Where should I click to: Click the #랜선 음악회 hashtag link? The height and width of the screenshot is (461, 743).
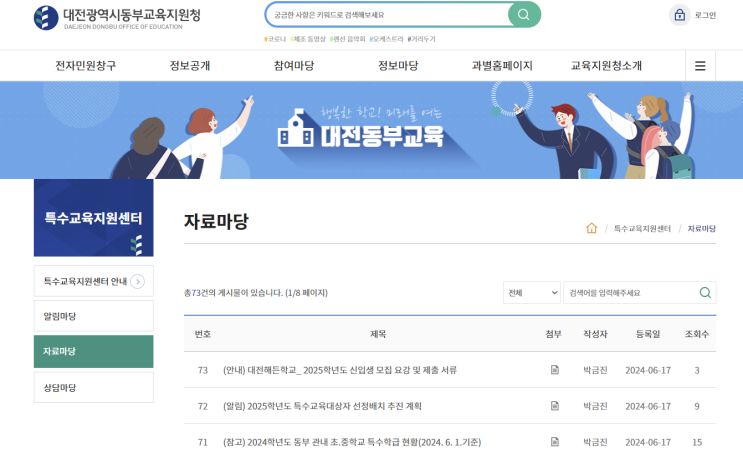(x=347, y=39)
